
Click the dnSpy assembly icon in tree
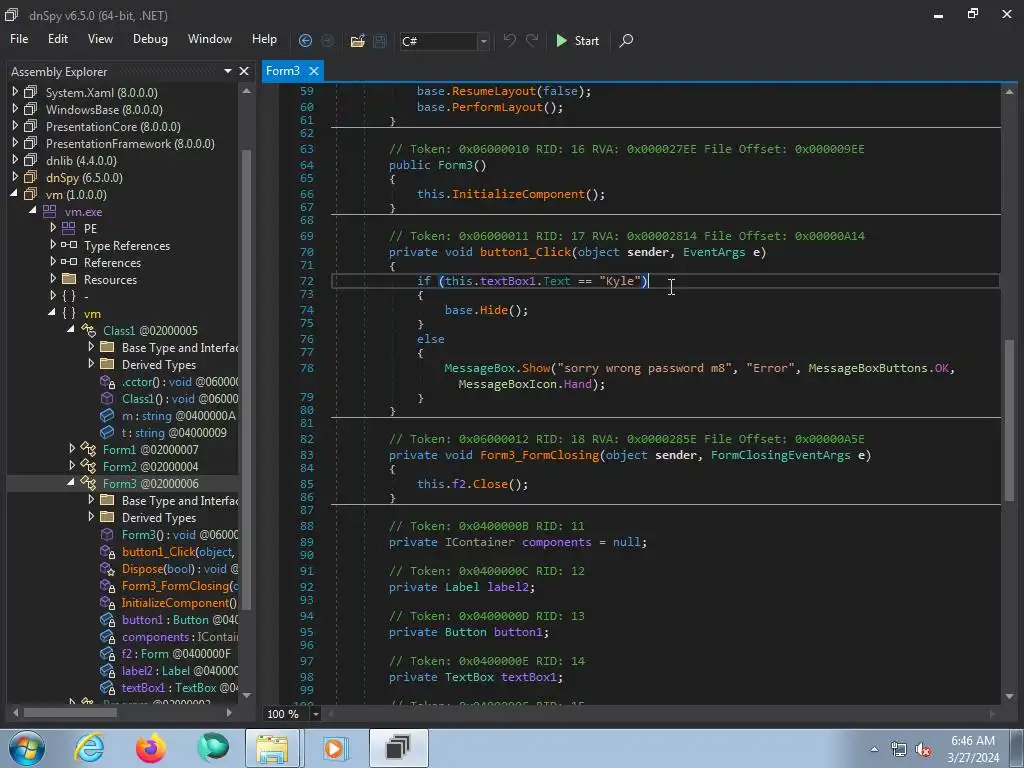point(31,178)
